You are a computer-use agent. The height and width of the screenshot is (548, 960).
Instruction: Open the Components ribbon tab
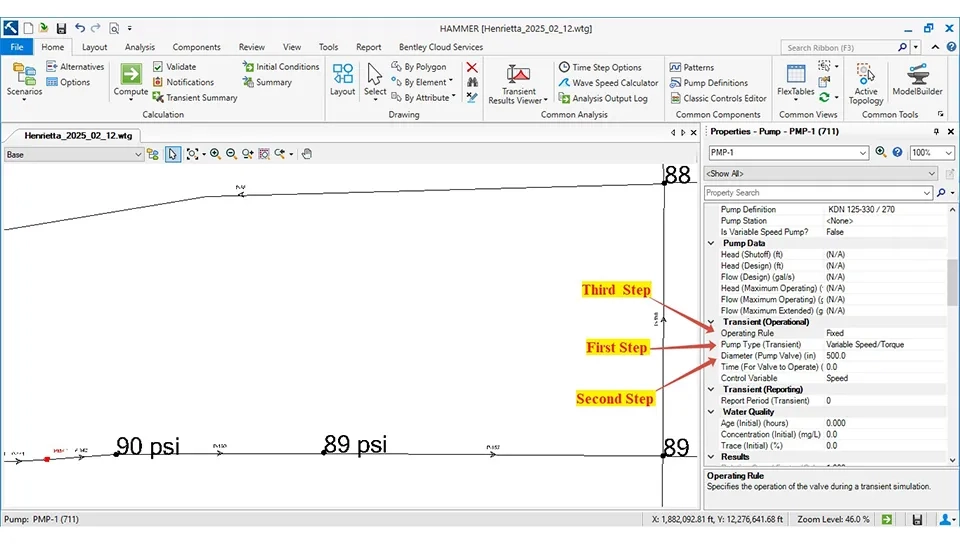[x=196, y=47]
